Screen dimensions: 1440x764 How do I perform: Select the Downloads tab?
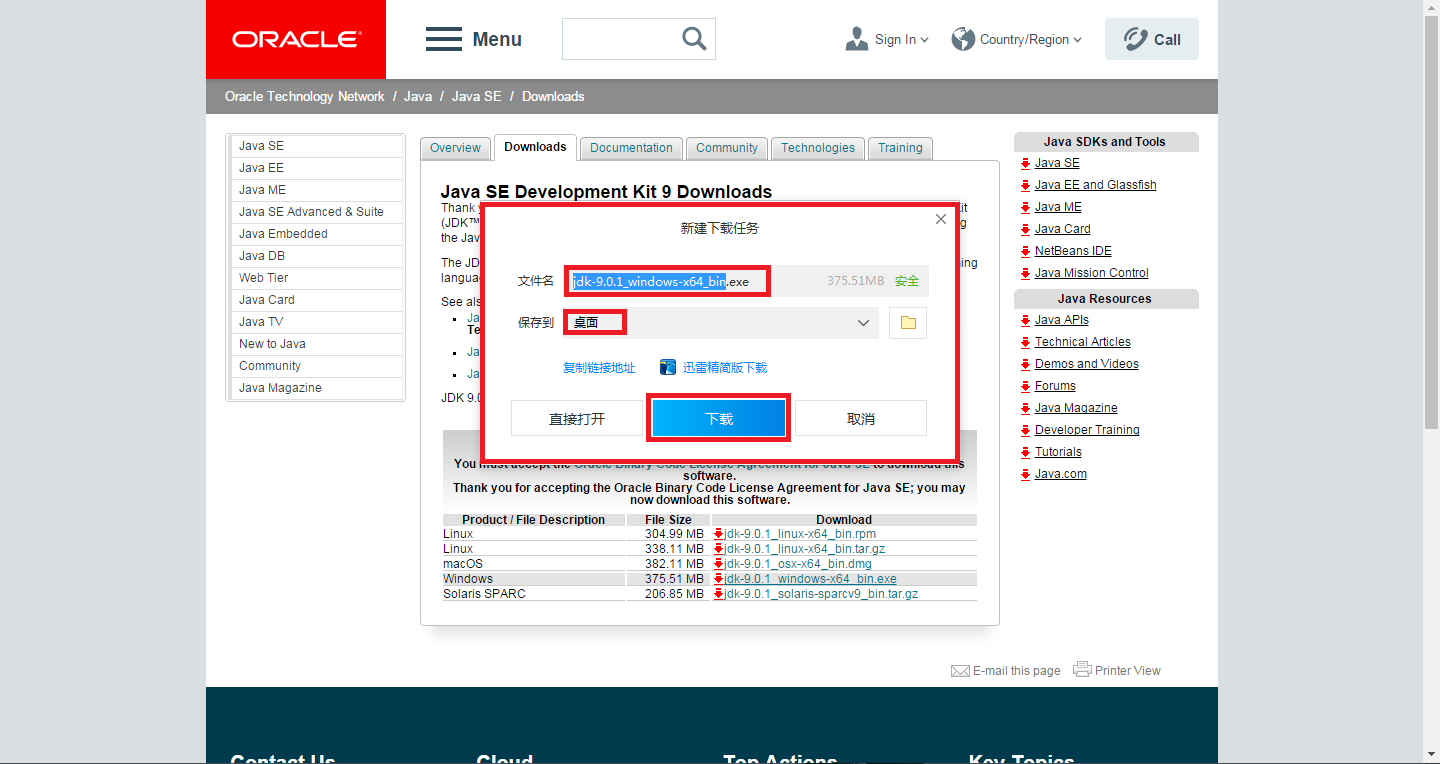[535, 147]
